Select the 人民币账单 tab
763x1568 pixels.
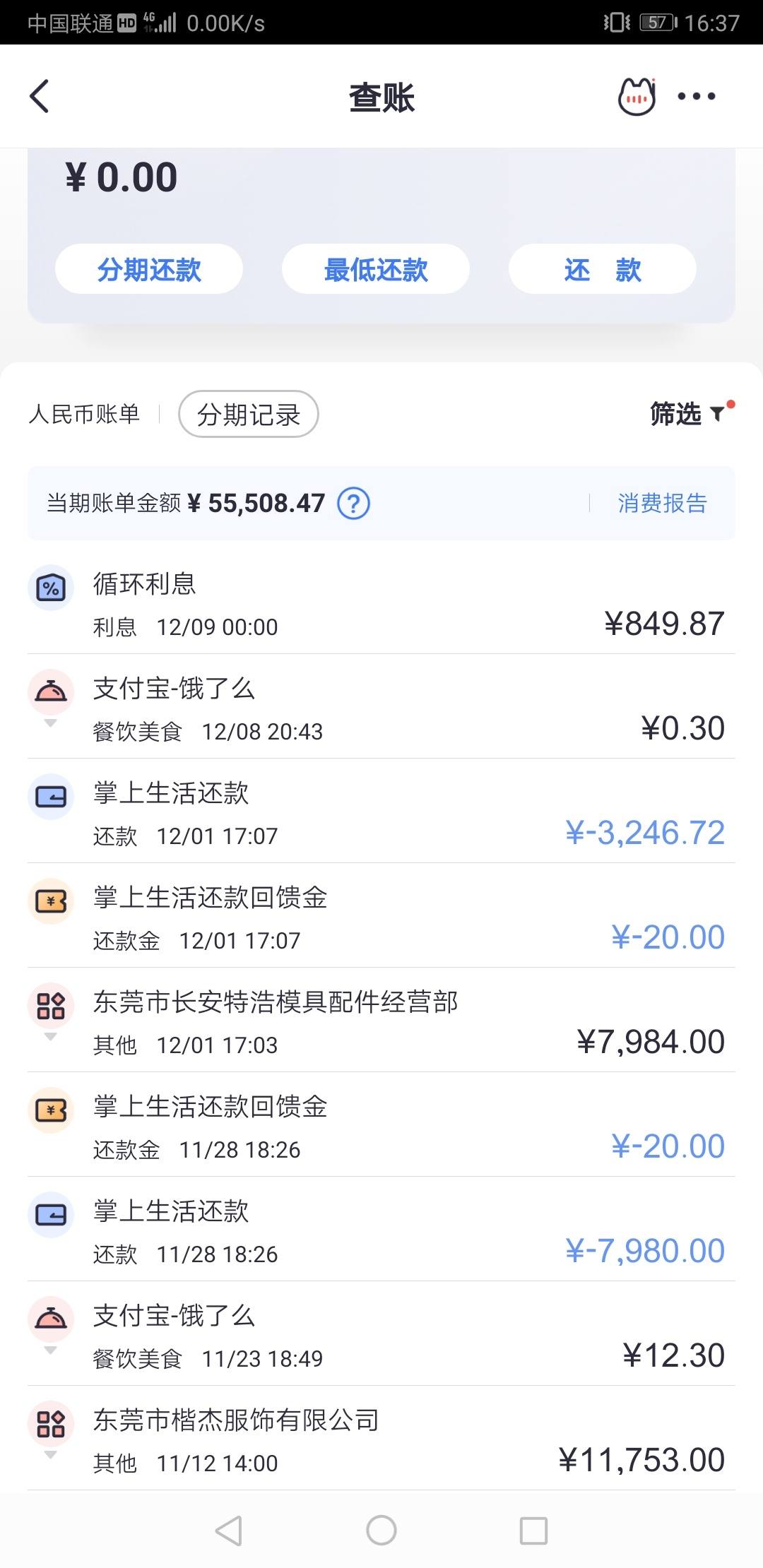click(x=84, y=414)
